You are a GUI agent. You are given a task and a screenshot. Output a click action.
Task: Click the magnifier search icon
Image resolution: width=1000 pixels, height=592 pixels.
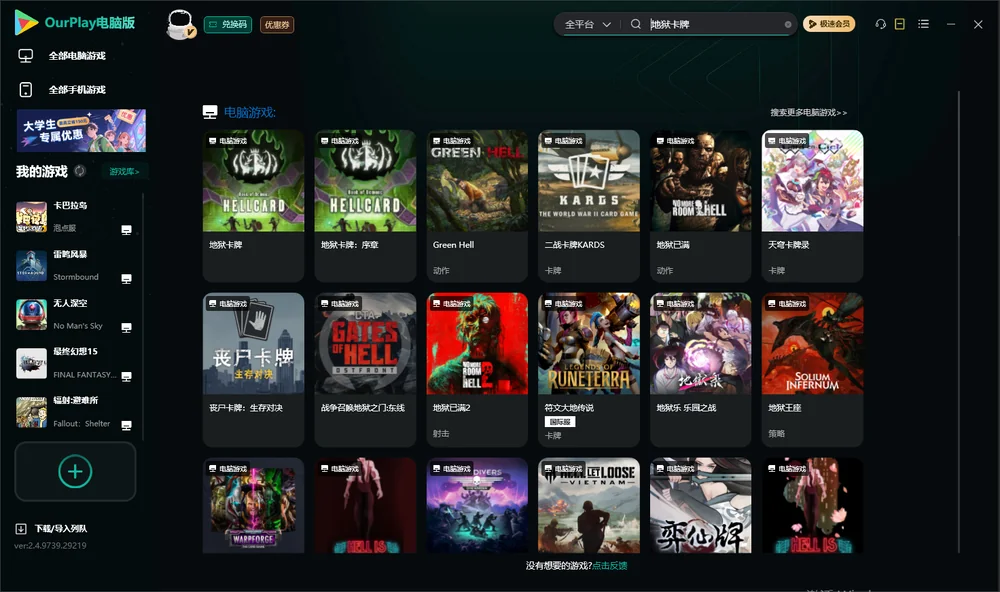(636, 24)
